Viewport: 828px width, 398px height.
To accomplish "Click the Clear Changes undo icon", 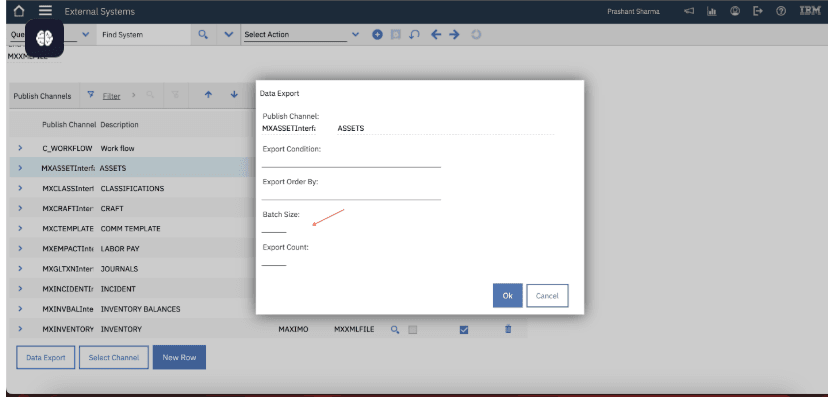I will click(415, 34).
